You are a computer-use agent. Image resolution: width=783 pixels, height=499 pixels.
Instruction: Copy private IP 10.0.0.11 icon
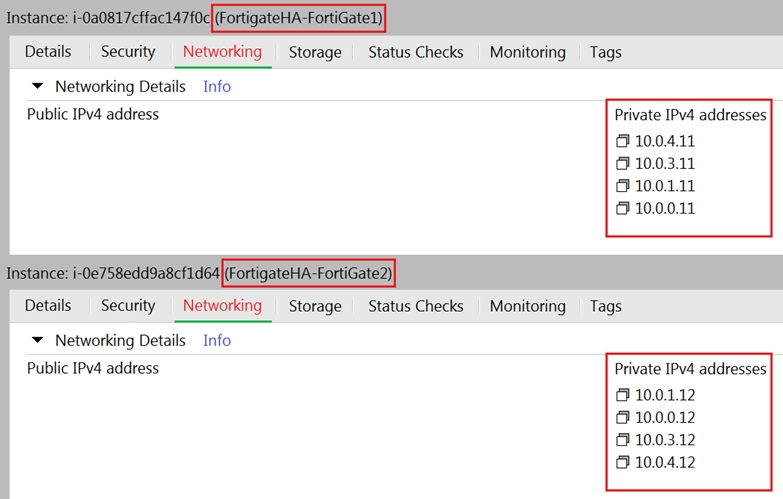[622, 208]
